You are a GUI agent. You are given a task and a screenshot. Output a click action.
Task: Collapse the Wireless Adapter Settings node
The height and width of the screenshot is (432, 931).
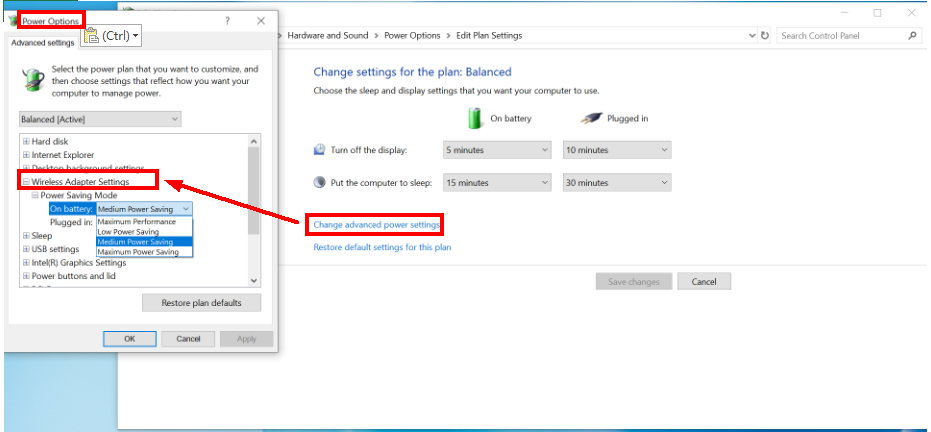click(x=26, y=182)
